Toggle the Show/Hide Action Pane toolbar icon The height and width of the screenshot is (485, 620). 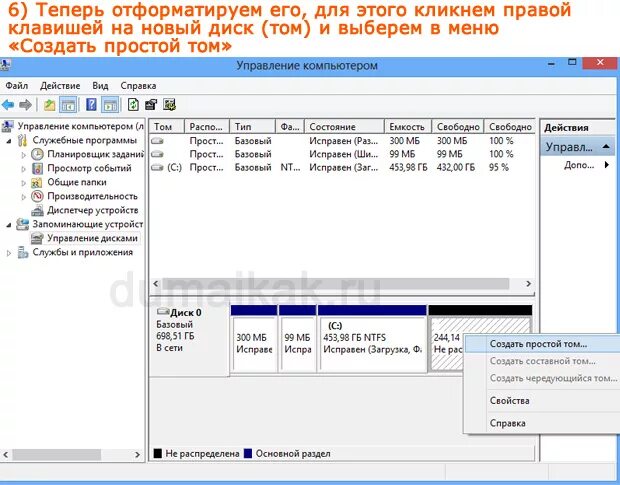point(110,105)
